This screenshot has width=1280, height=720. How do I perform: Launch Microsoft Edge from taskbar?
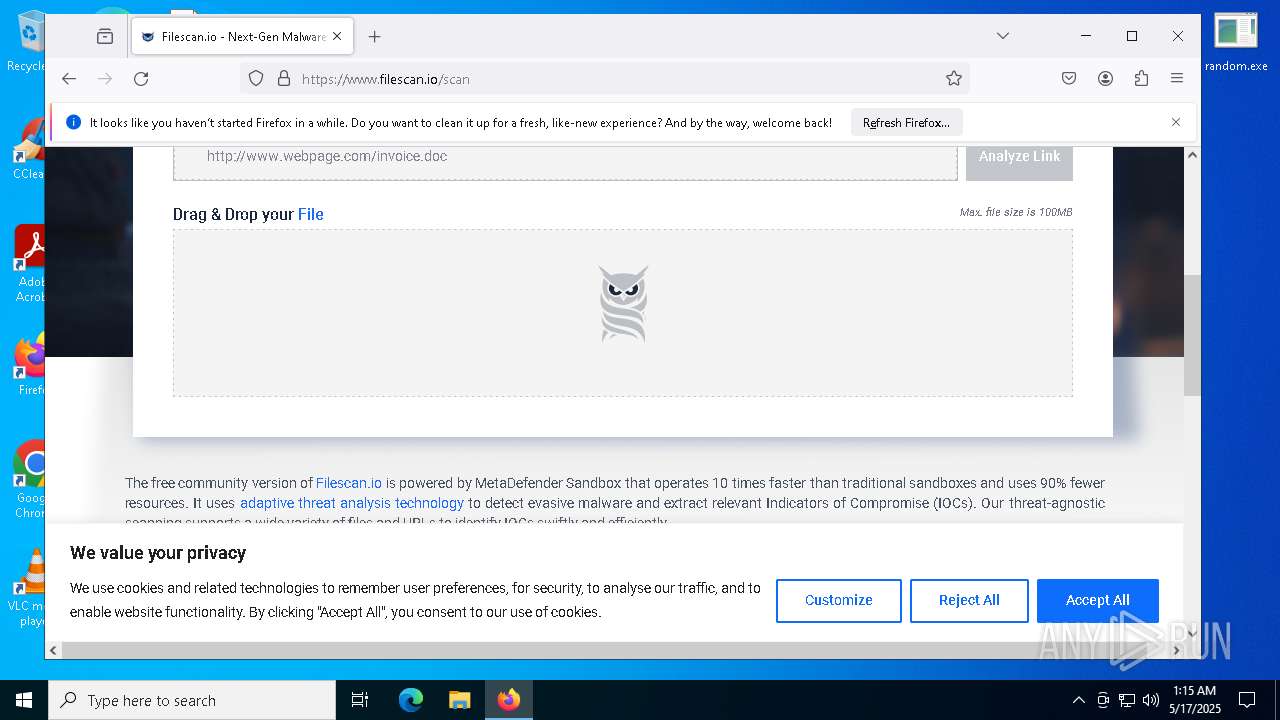coord(411,700)
